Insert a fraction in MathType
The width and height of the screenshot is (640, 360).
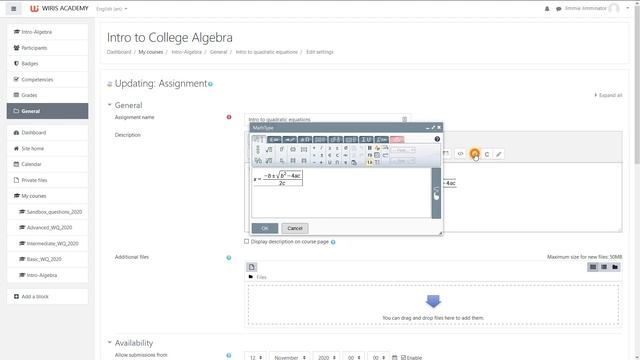(x=258, y=149)
